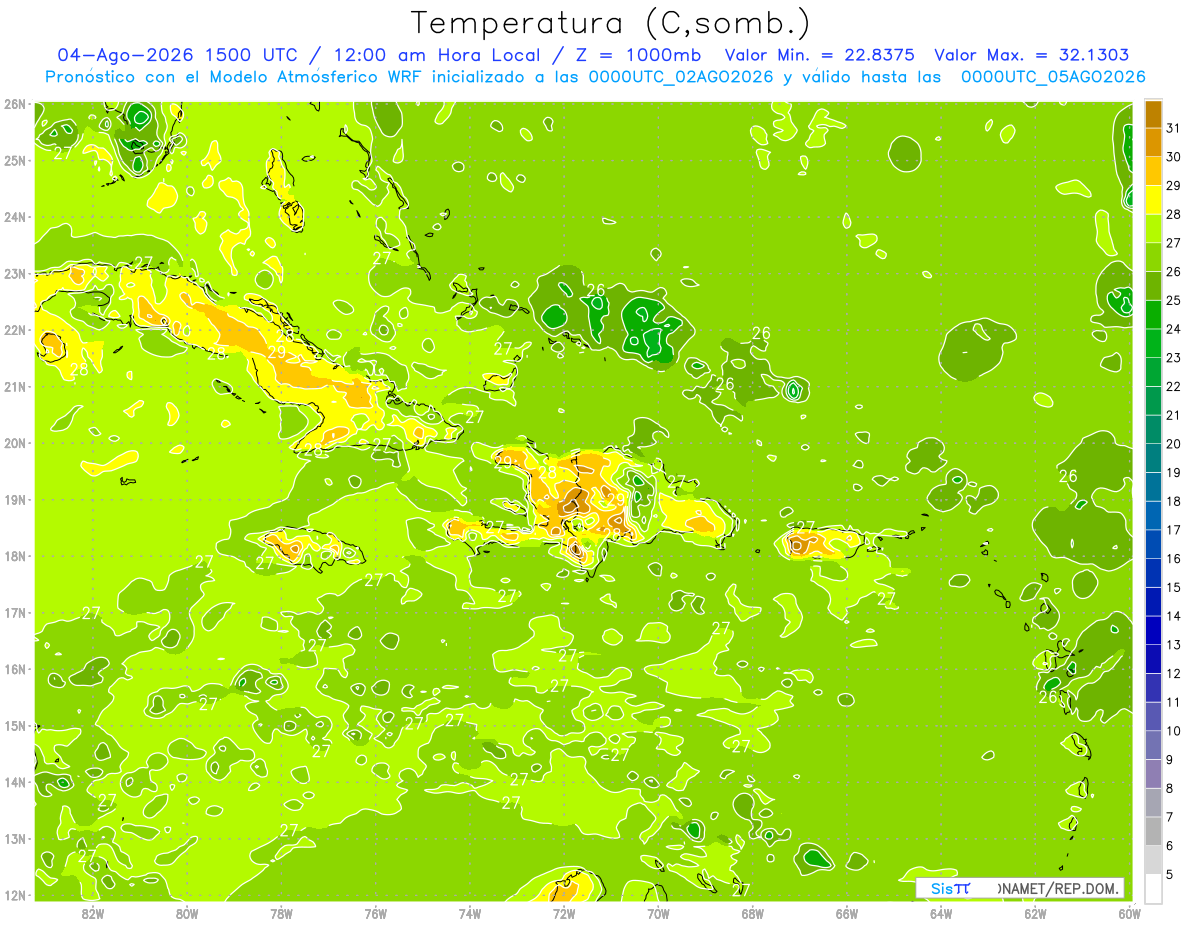Click the 78W longitude axis label

pyautogui.click(x=281, y=913)
